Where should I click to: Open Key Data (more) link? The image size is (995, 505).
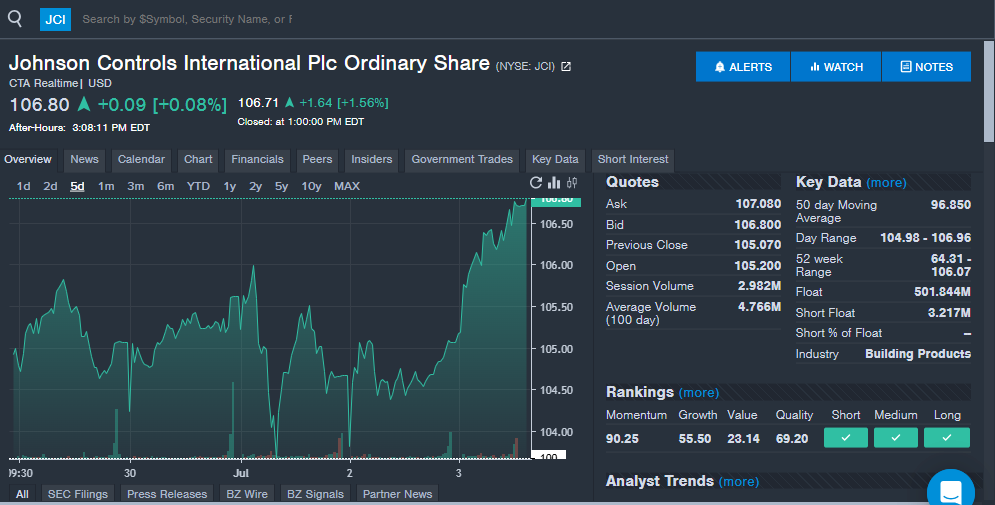pos(886,183)
